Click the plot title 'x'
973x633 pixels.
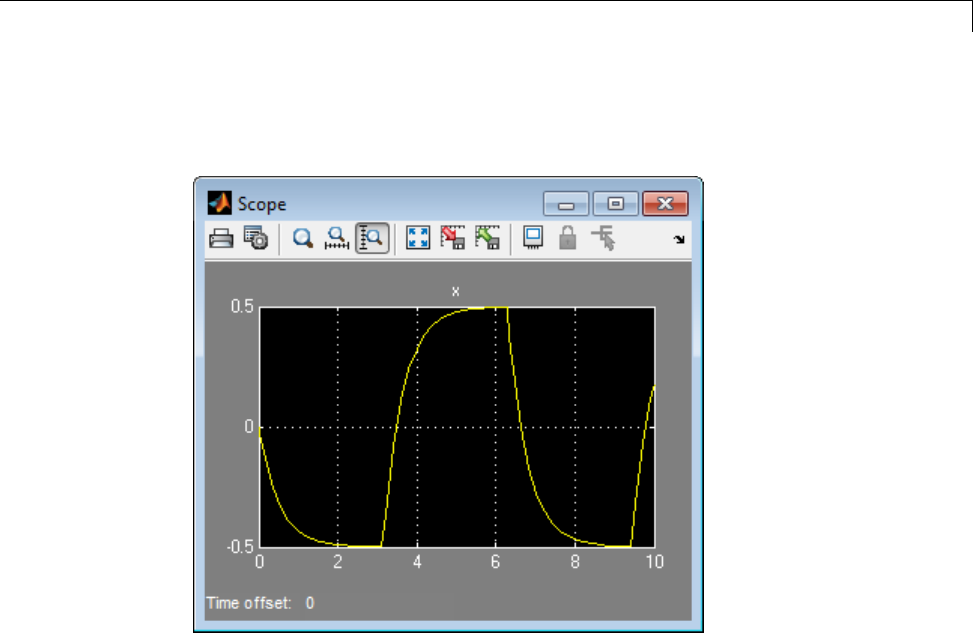tap(455, 291)
